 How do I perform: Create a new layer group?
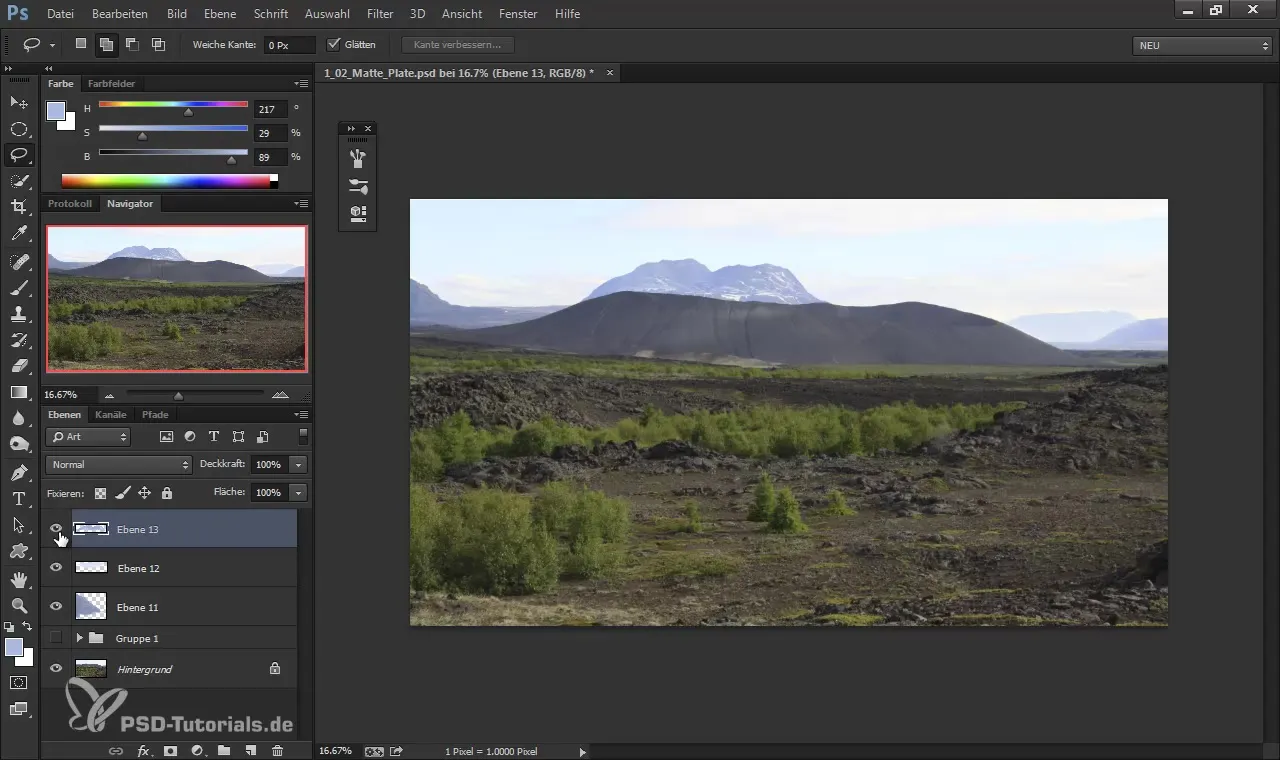[x=223, y=750]
